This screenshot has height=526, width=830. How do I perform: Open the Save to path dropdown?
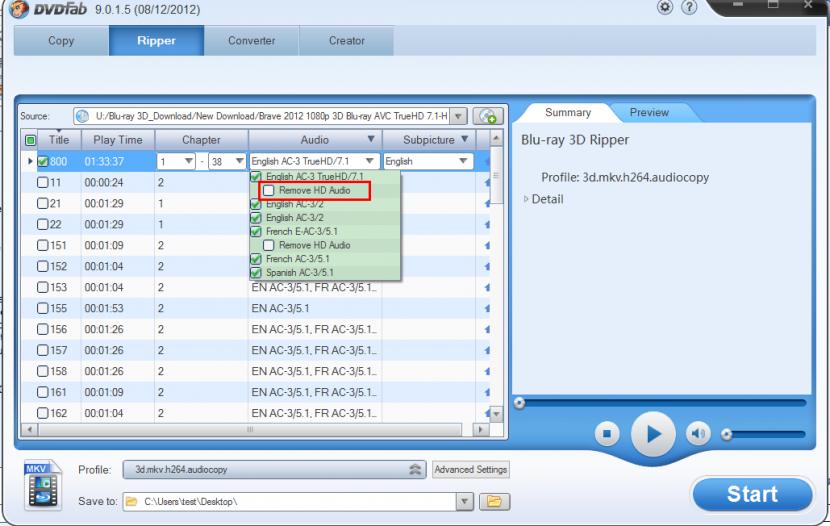[x=465, y=500]
